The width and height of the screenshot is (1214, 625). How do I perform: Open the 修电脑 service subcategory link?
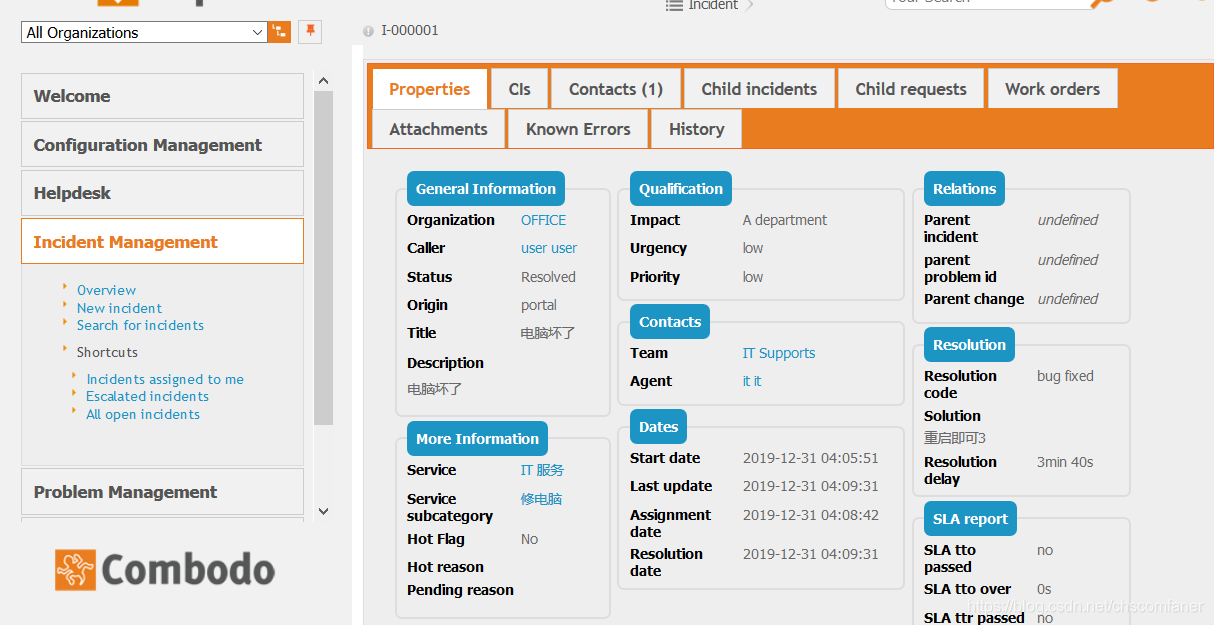[x=541, y=499]
